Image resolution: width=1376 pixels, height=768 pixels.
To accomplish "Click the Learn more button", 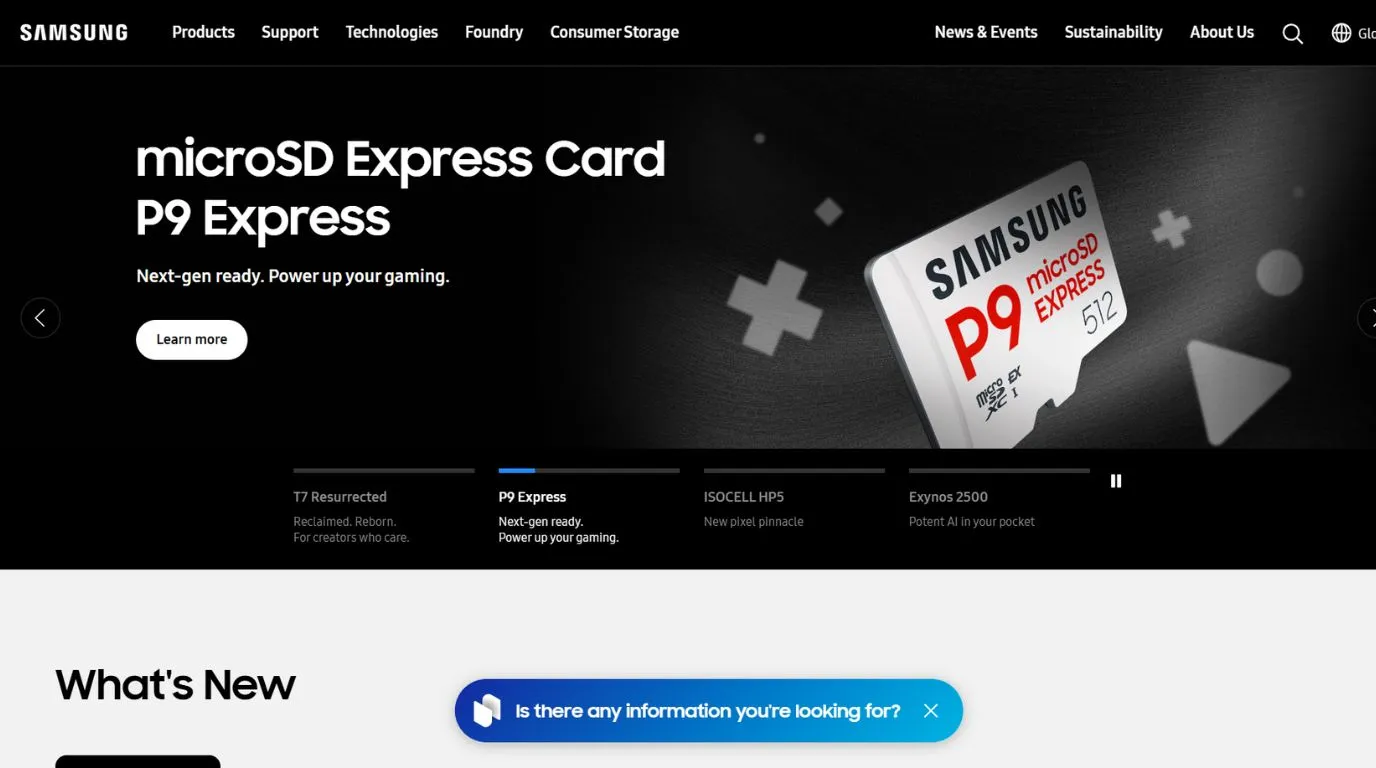I will pos(192,340).
